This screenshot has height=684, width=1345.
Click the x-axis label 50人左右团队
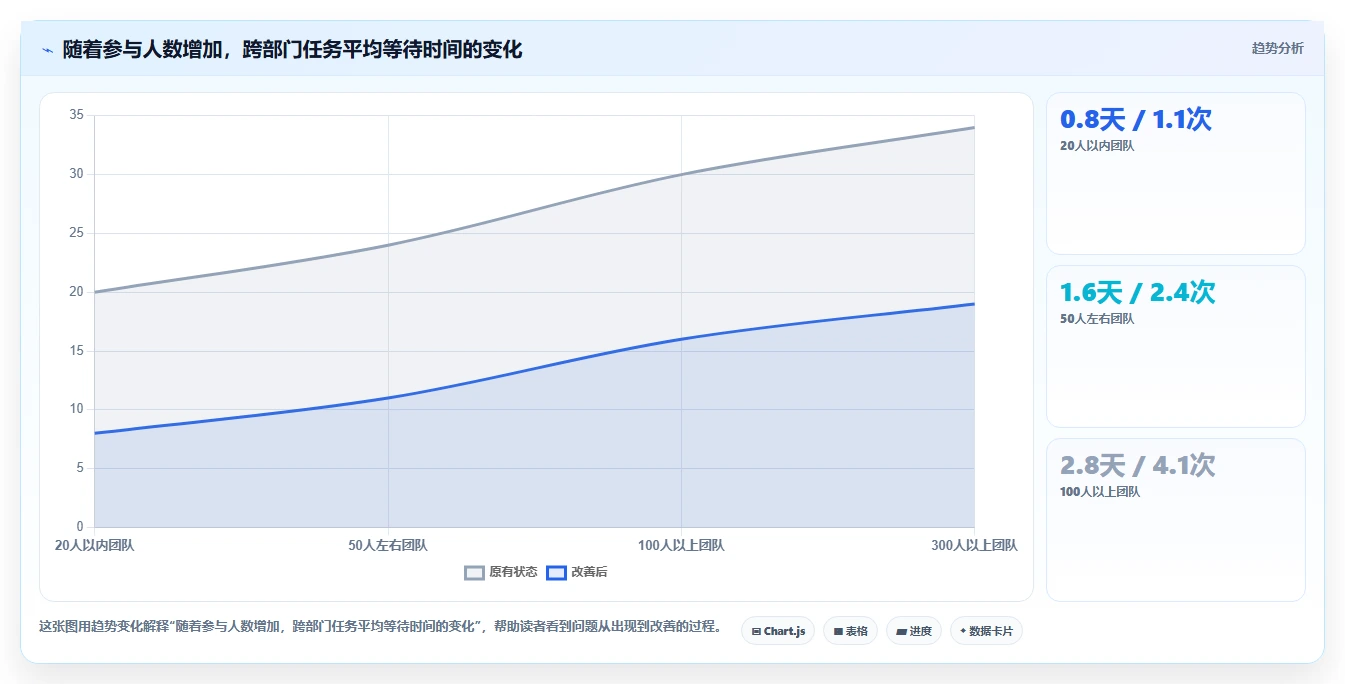coord(388,546)
